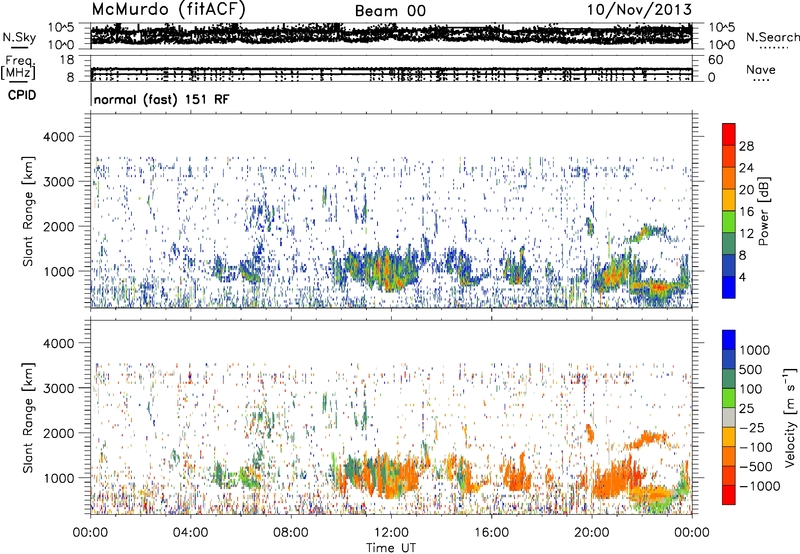The width and height of the screenshot is (800, 554).
Task: Click the 'N.Search' legend label
Action: point(772,37)
